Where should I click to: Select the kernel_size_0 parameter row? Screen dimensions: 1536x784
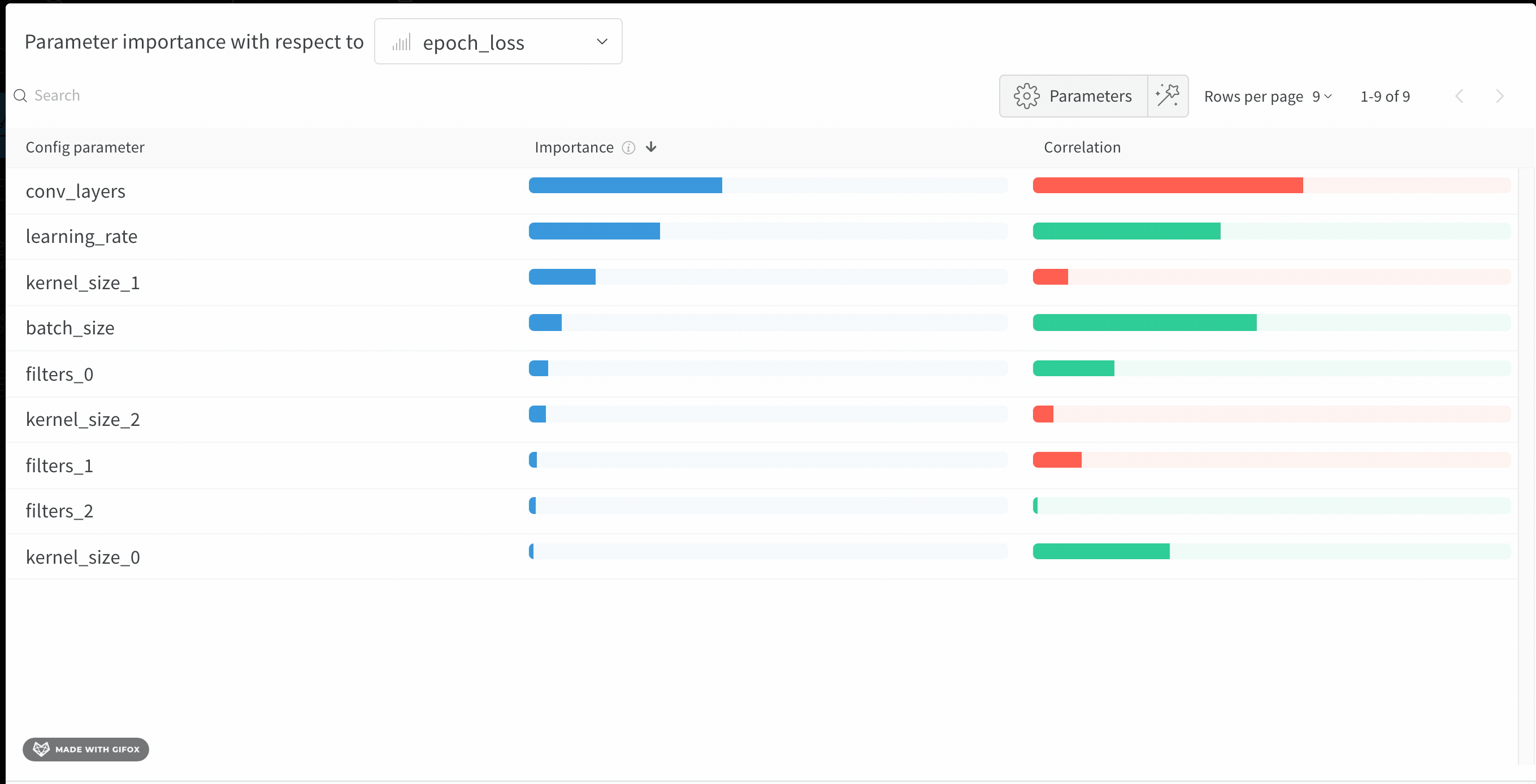(x=83, y=557)
